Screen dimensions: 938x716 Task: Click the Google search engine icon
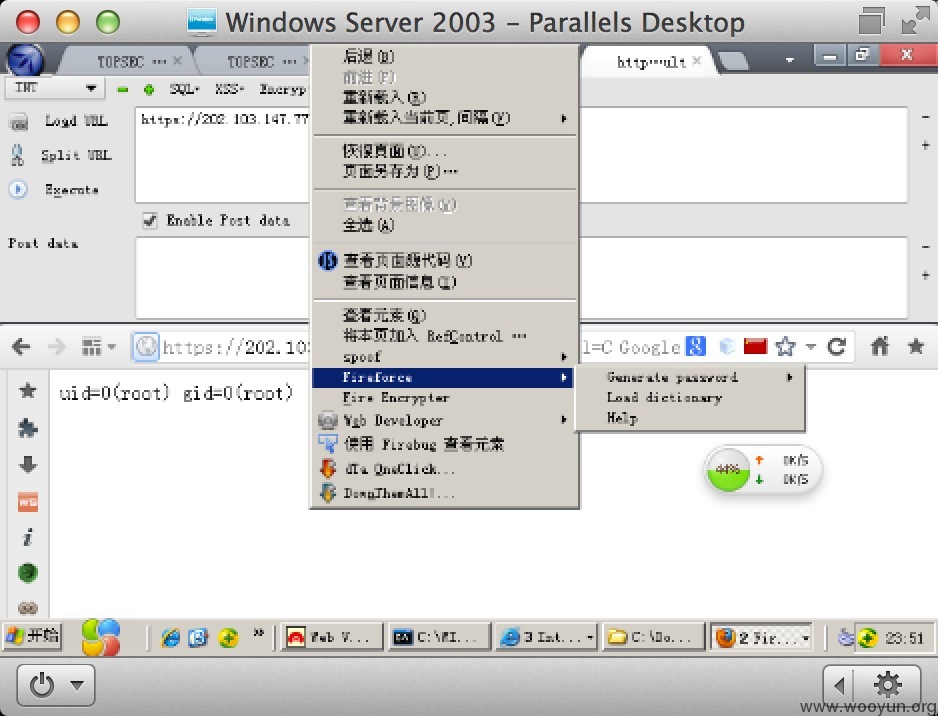(696, 346)
